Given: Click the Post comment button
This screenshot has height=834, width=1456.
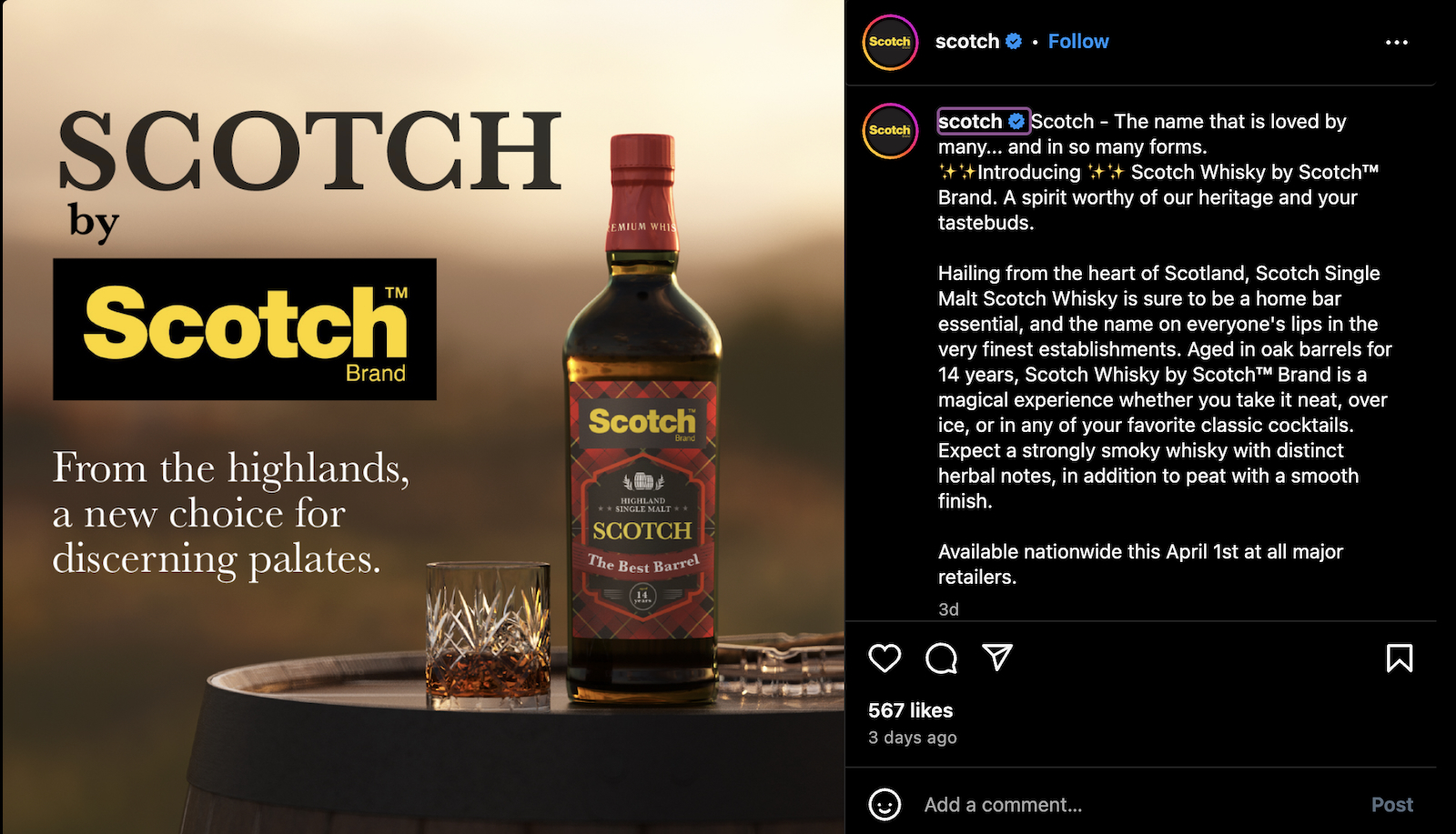Looking at the screenshot, I should point(1392,805).
